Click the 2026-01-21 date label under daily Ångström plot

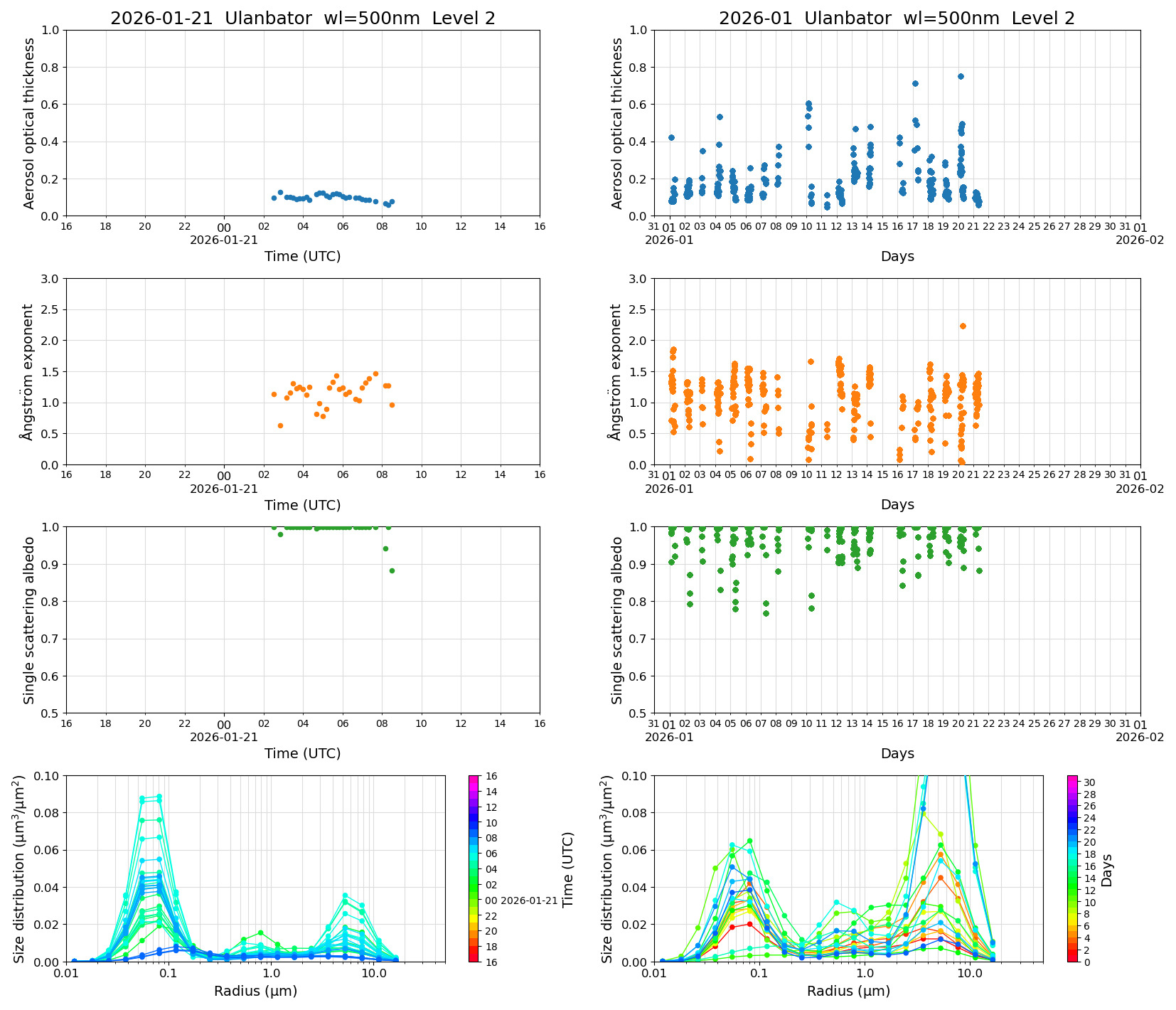pyautogui.click(x=224, y=489)
